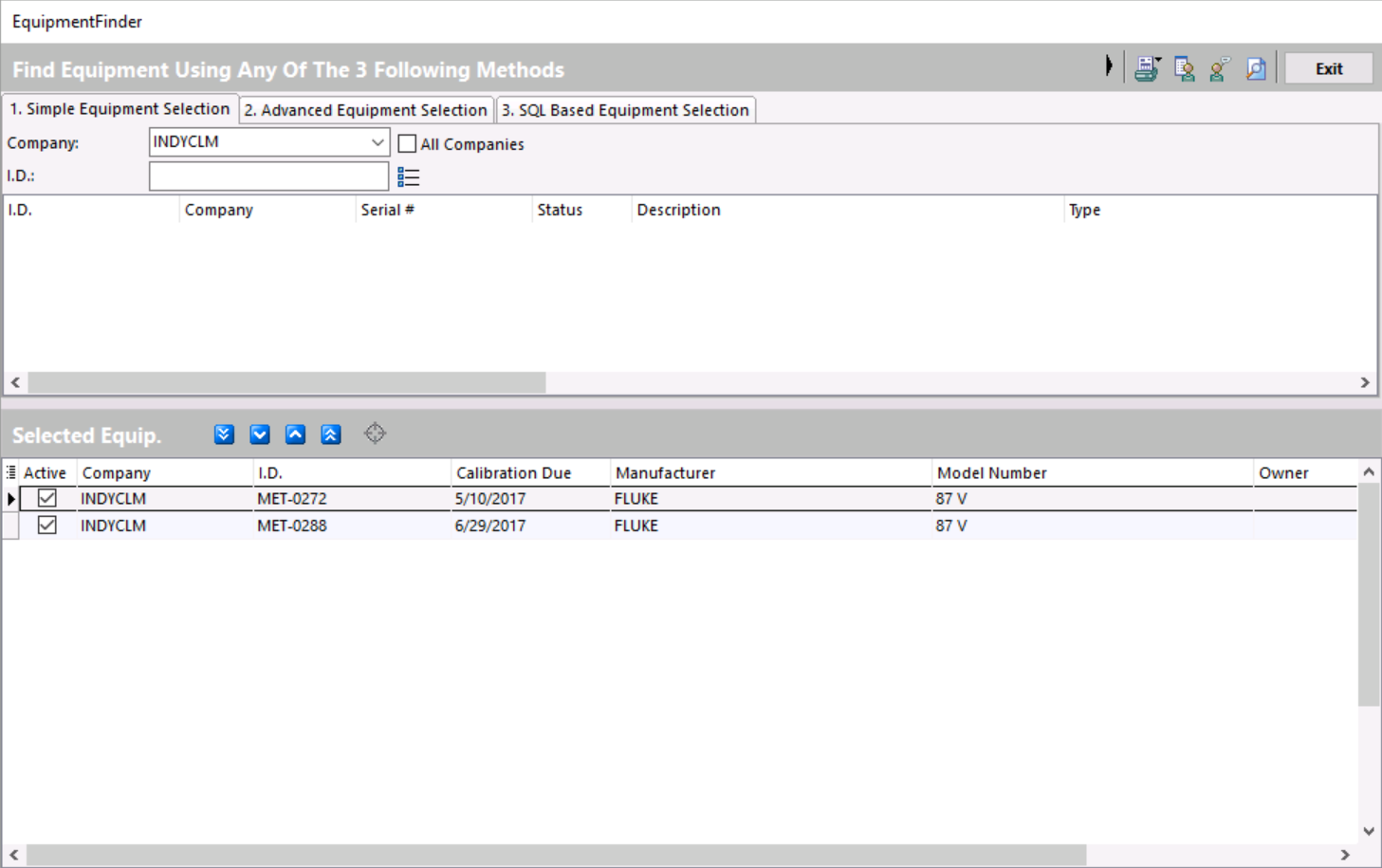
Task: Uncheck Active for MET-0288
Action: coord(47,526)
